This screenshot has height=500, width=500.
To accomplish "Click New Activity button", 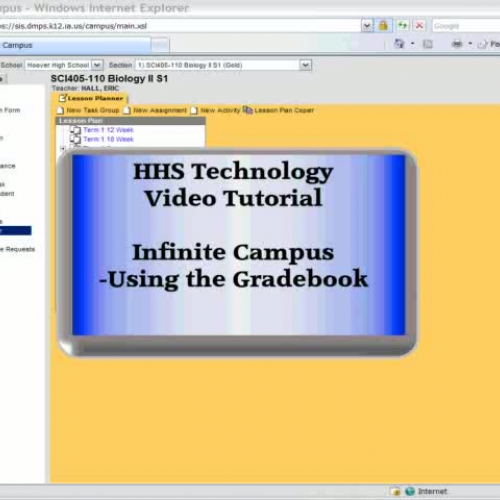I will [x=215, y=110].
